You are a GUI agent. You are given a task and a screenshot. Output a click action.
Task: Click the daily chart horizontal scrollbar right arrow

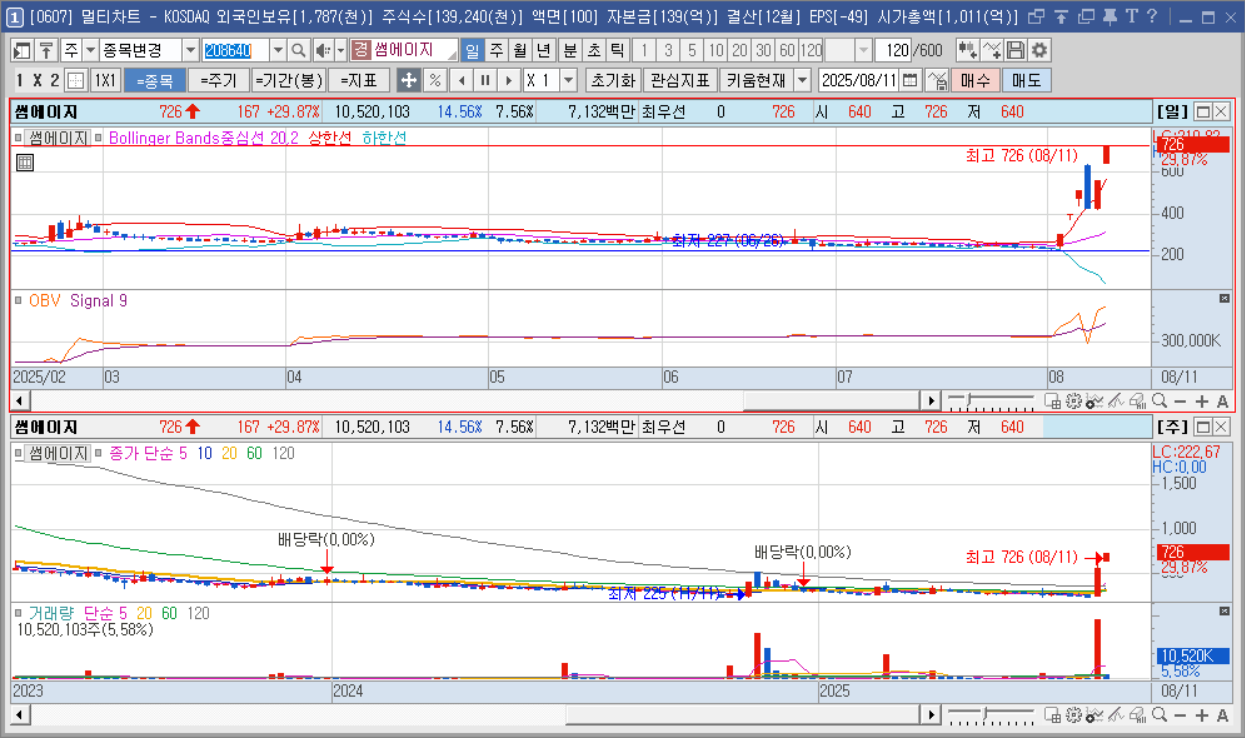coord(931,401)
